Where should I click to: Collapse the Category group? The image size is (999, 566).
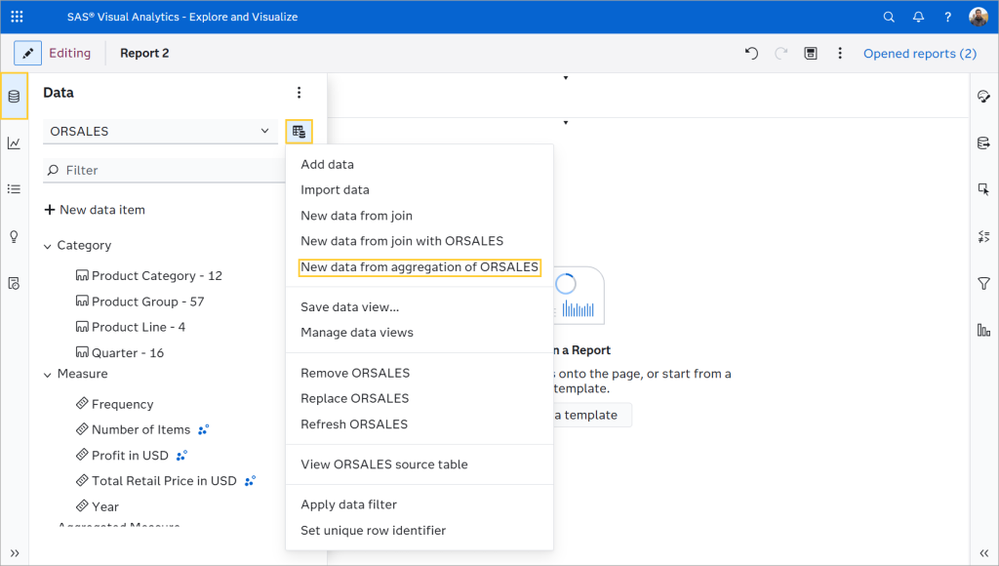pyautogui.click(x=47, y=246)
